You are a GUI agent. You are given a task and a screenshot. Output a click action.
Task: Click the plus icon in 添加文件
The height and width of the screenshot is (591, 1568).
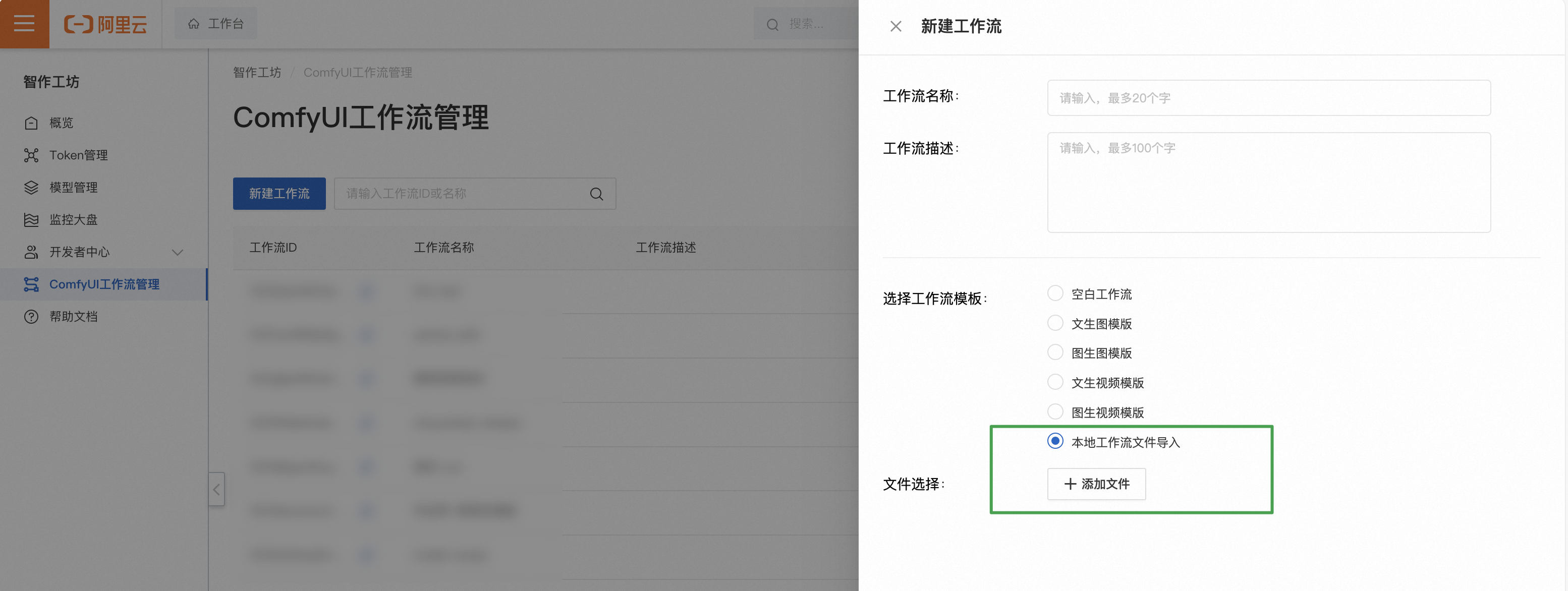(x=1070, y=484)
